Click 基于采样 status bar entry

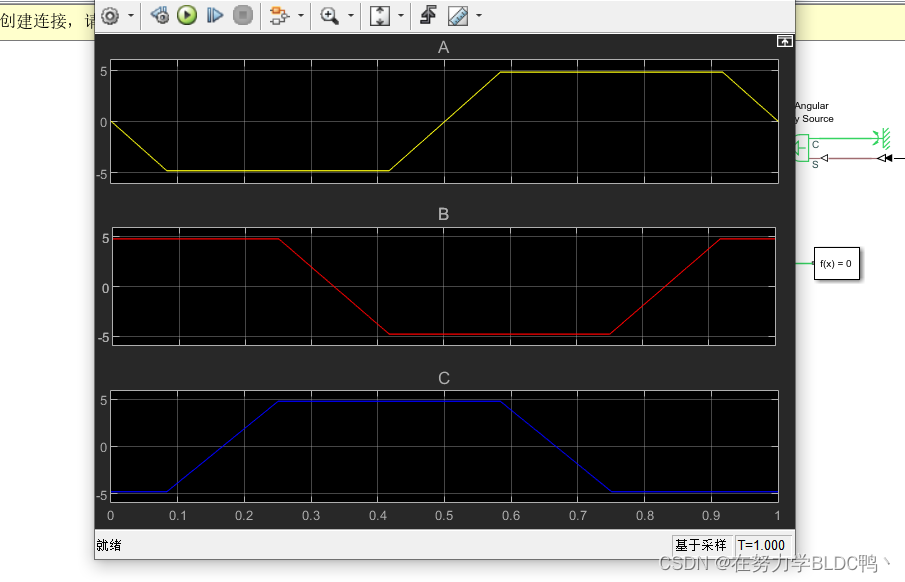click(x=701, y=545)
